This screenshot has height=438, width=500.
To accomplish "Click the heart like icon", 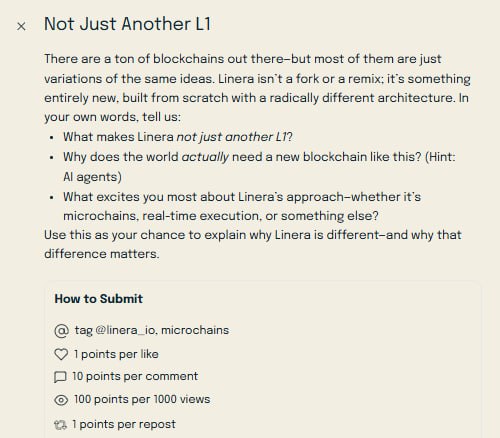I will click(x=61, y=354).
